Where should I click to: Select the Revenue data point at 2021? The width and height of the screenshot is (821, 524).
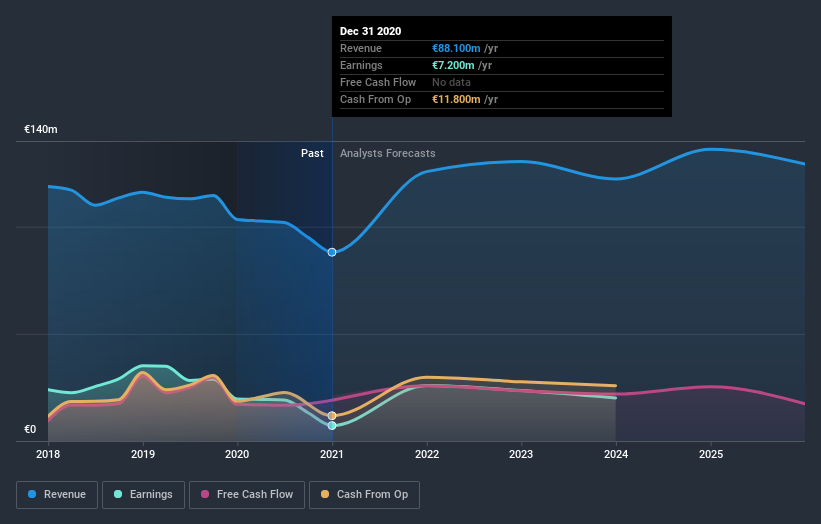coord(332,252)
